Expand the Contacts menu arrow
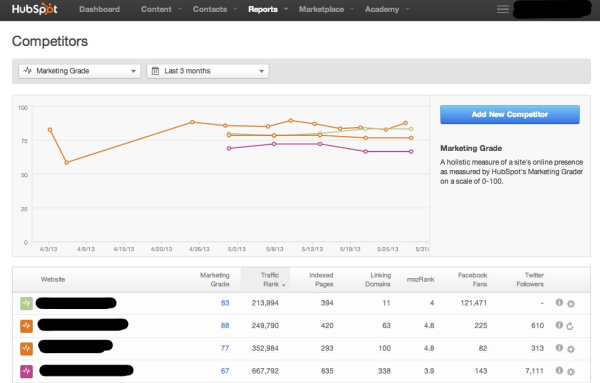This screenshot has height=383, width=600. coord(235,9)
